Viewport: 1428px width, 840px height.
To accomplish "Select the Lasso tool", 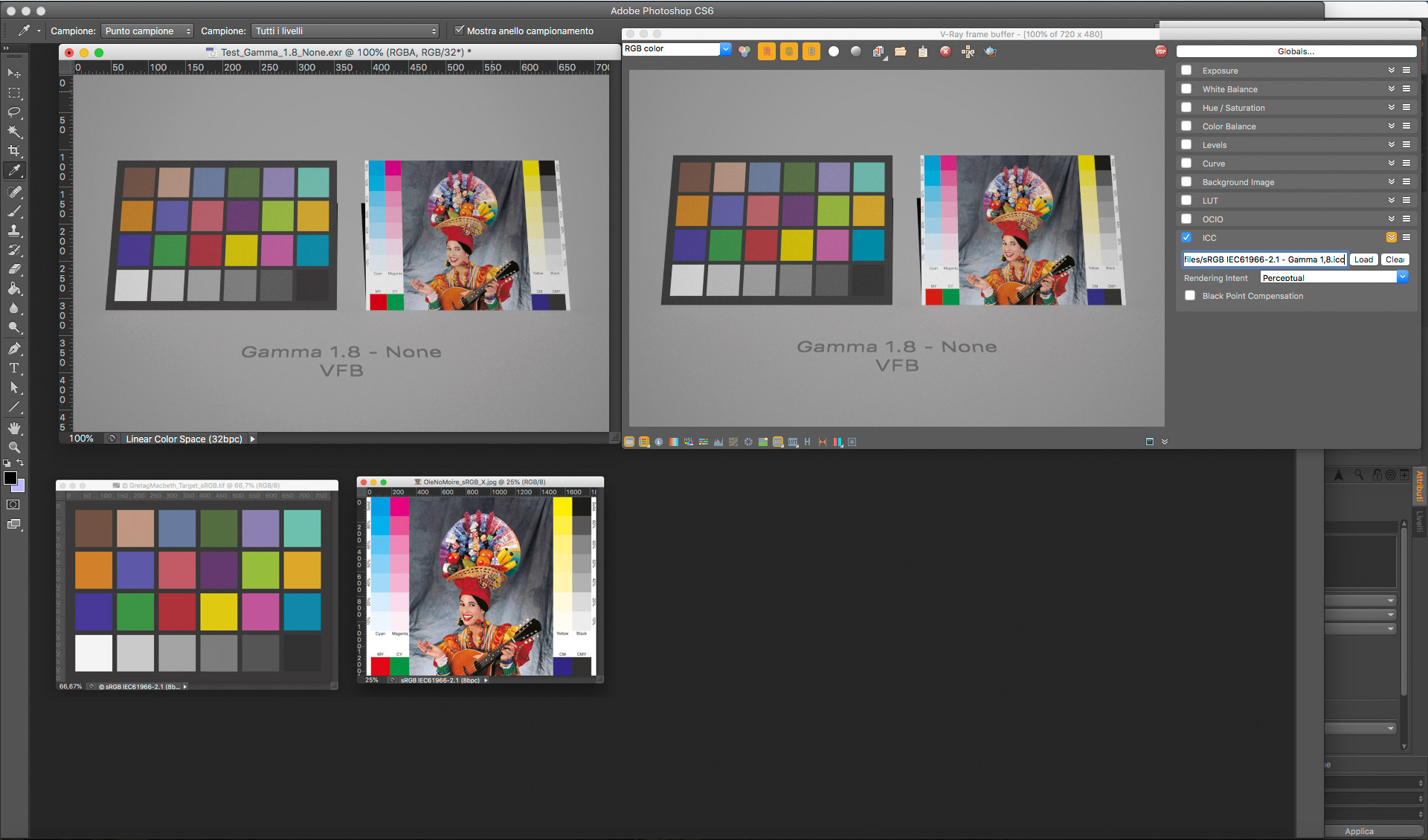I will click(14, 112).
